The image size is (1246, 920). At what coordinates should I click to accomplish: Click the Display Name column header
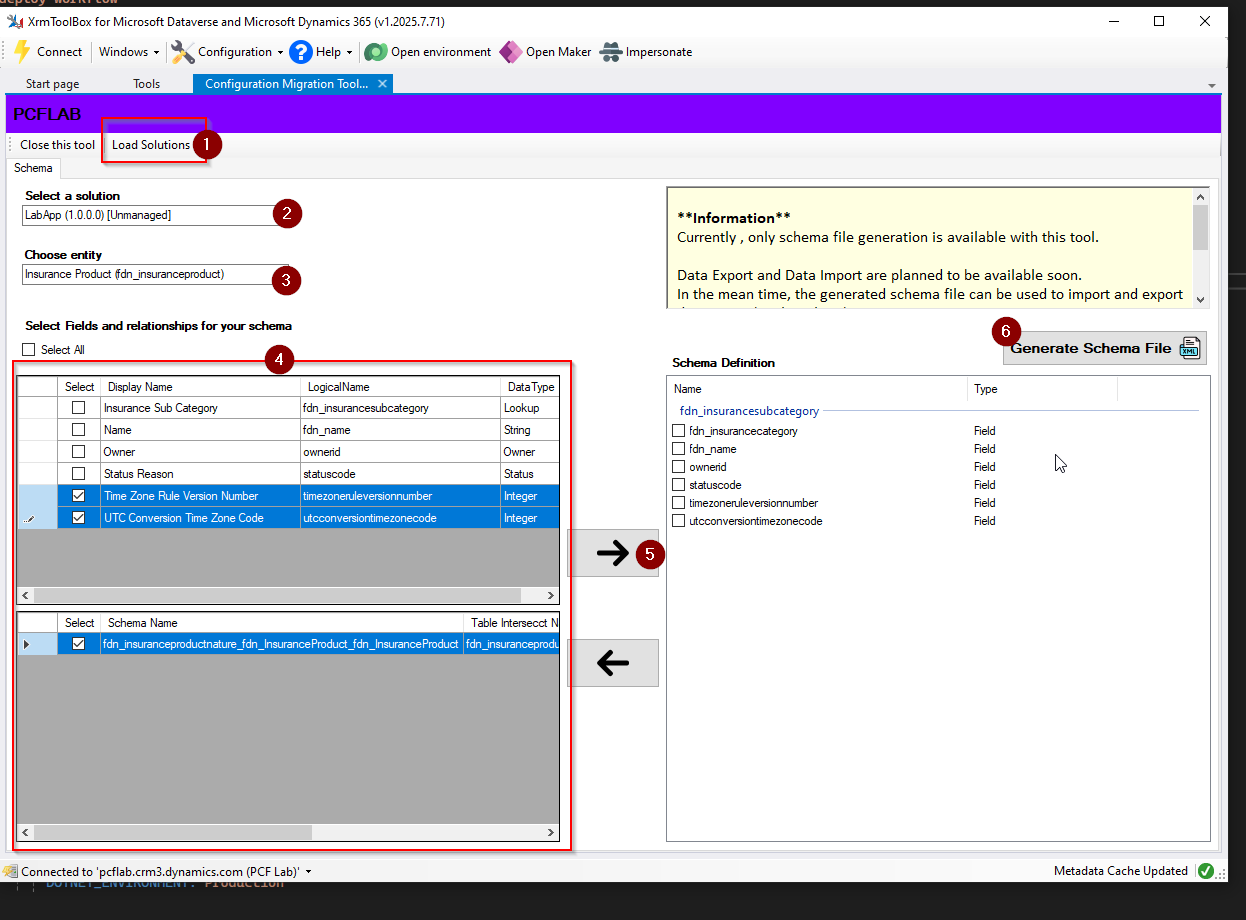(200, 387)
